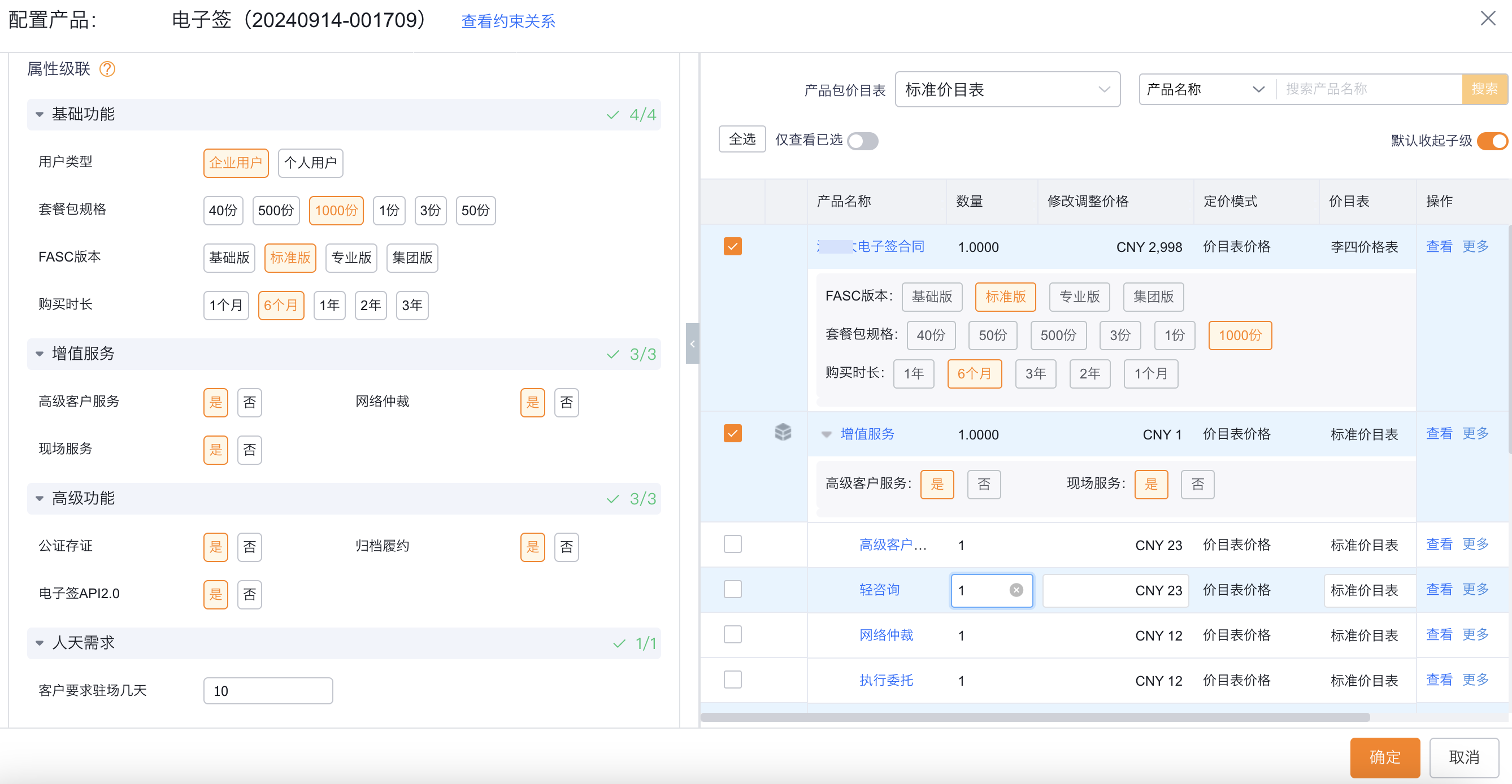Select 基础版 in table FASC版本 options
Screen dimensions: 1512x784
click(932, 297)
